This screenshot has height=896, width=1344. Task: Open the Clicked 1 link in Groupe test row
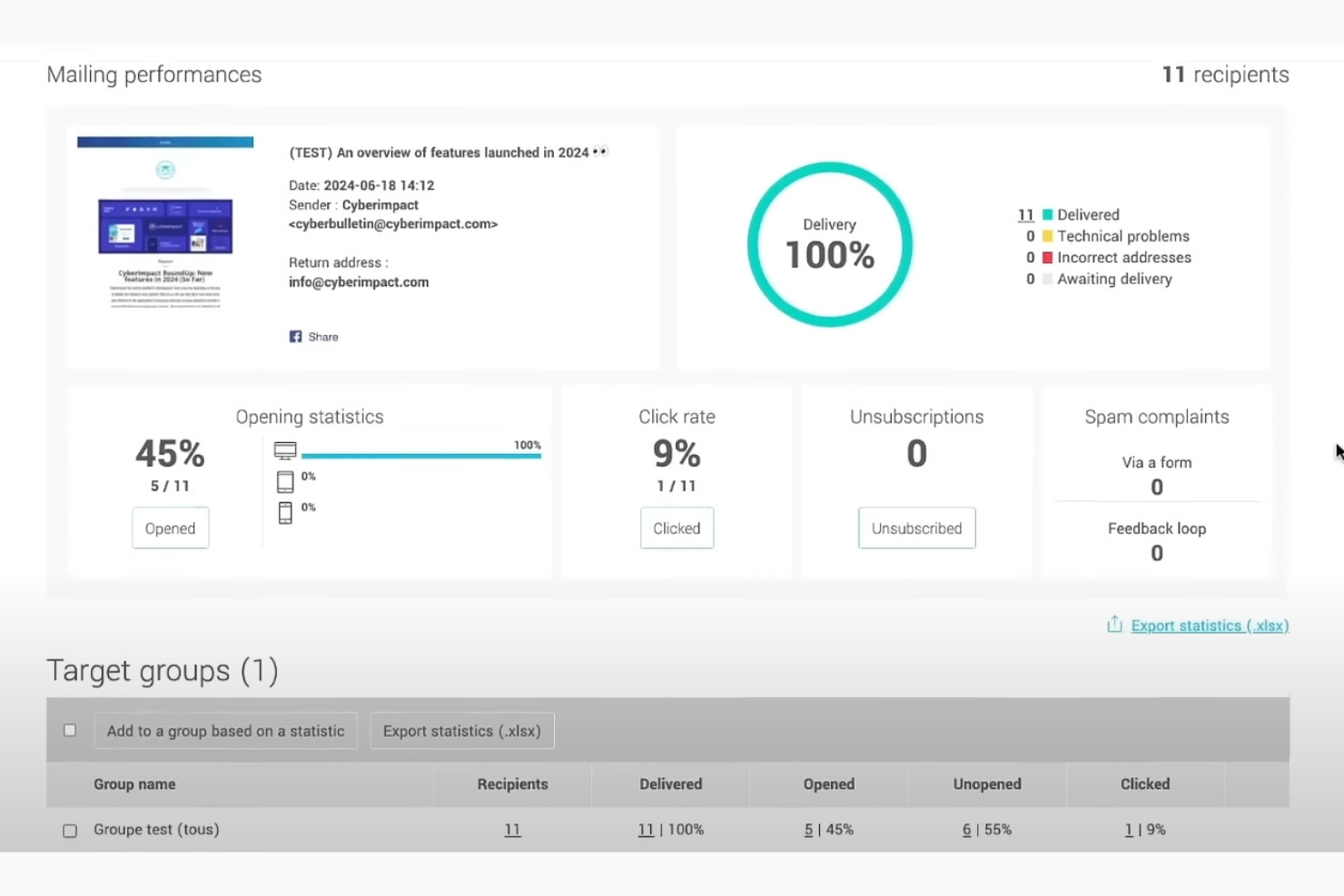pos(1129,830)
